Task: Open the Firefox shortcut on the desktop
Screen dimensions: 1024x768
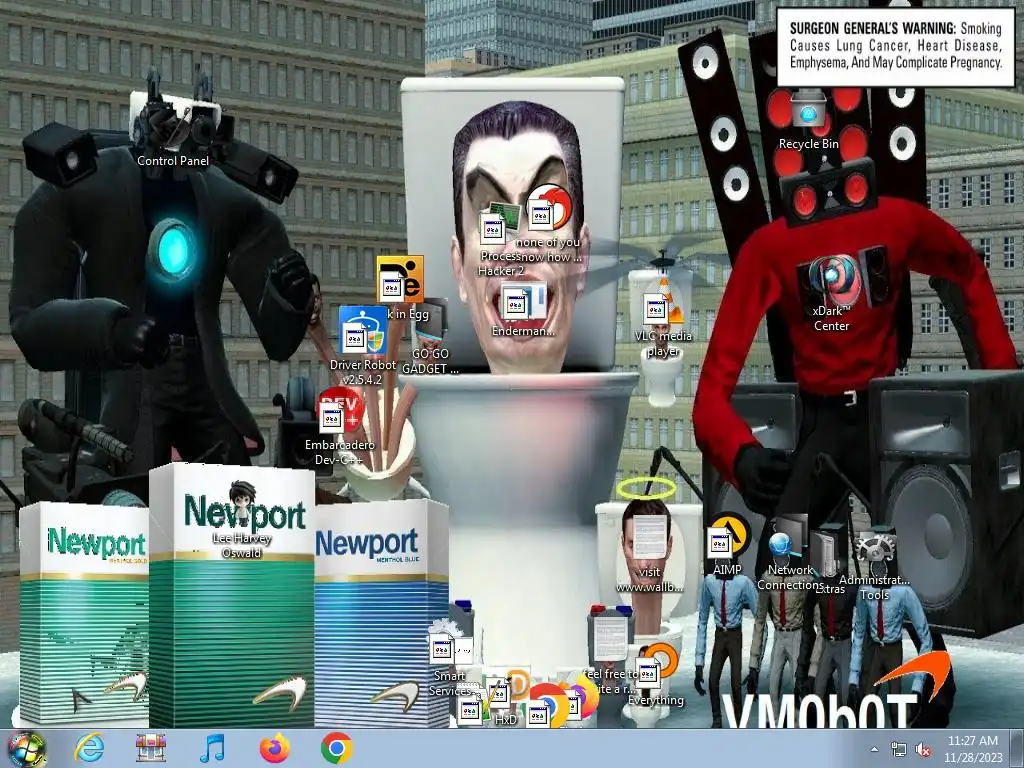Action: (x=583, y=699)
